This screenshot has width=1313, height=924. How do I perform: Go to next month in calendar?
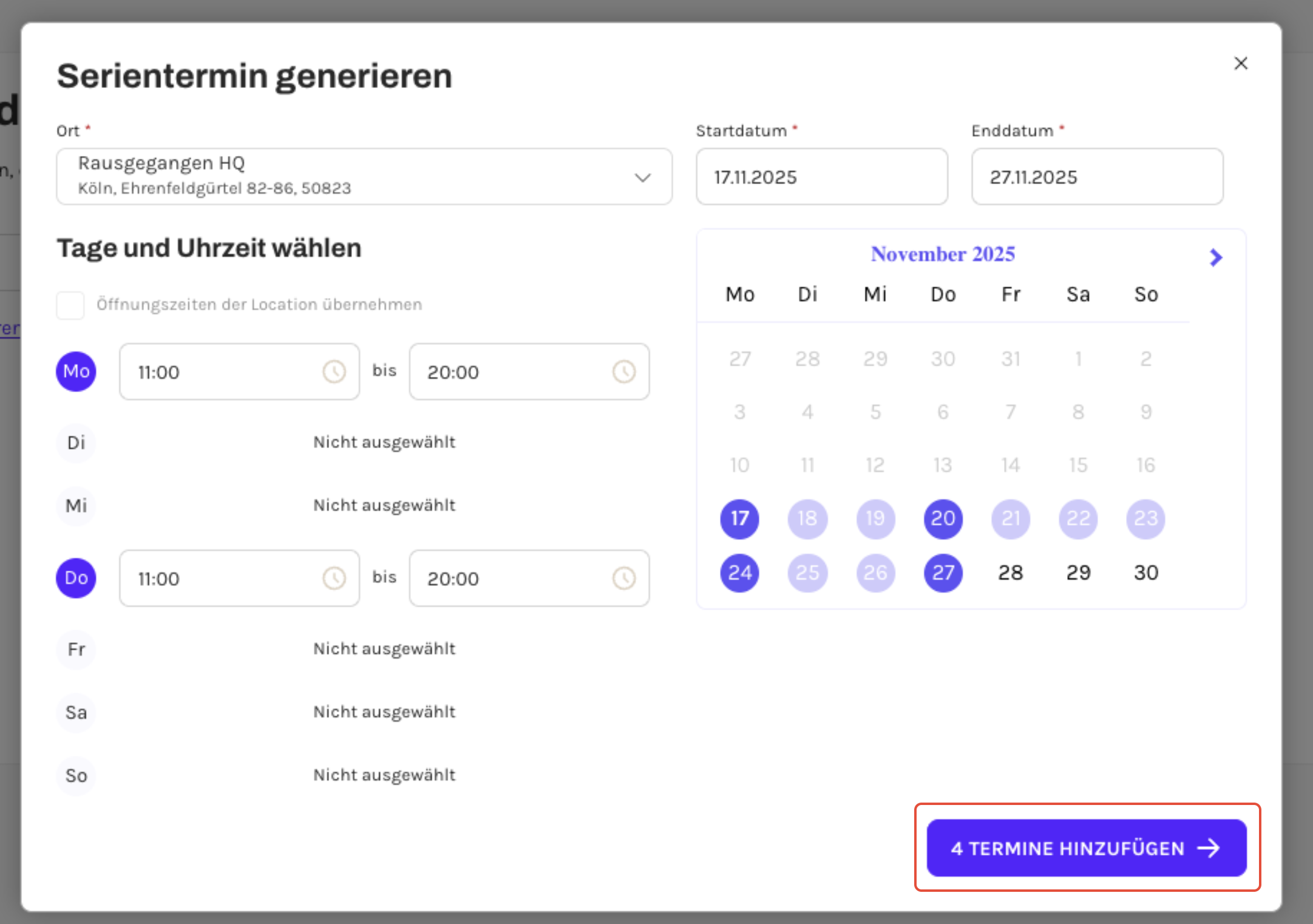tap(1215, 257)
